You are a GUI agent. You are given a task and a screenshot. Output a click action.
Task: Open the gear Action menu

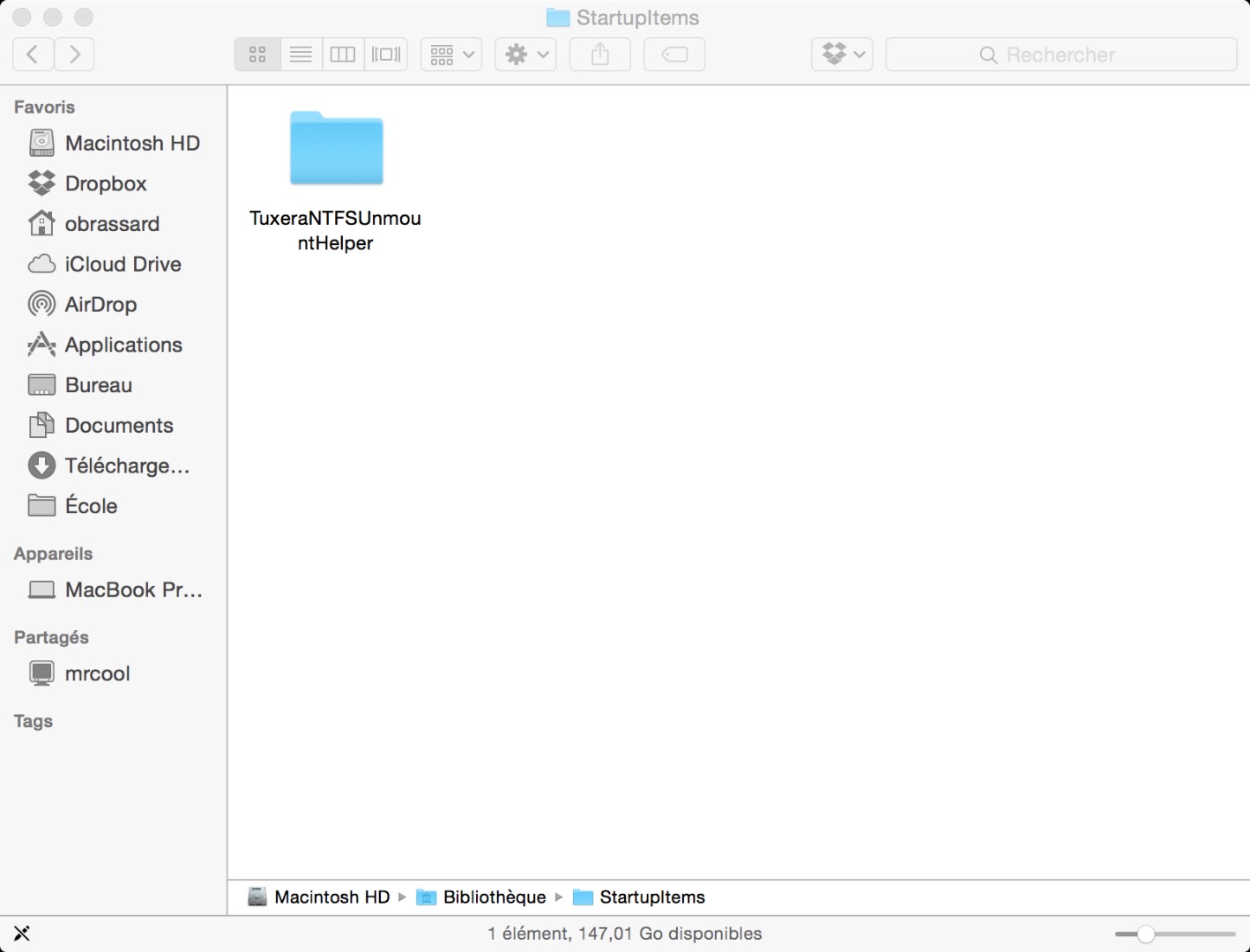525,55
